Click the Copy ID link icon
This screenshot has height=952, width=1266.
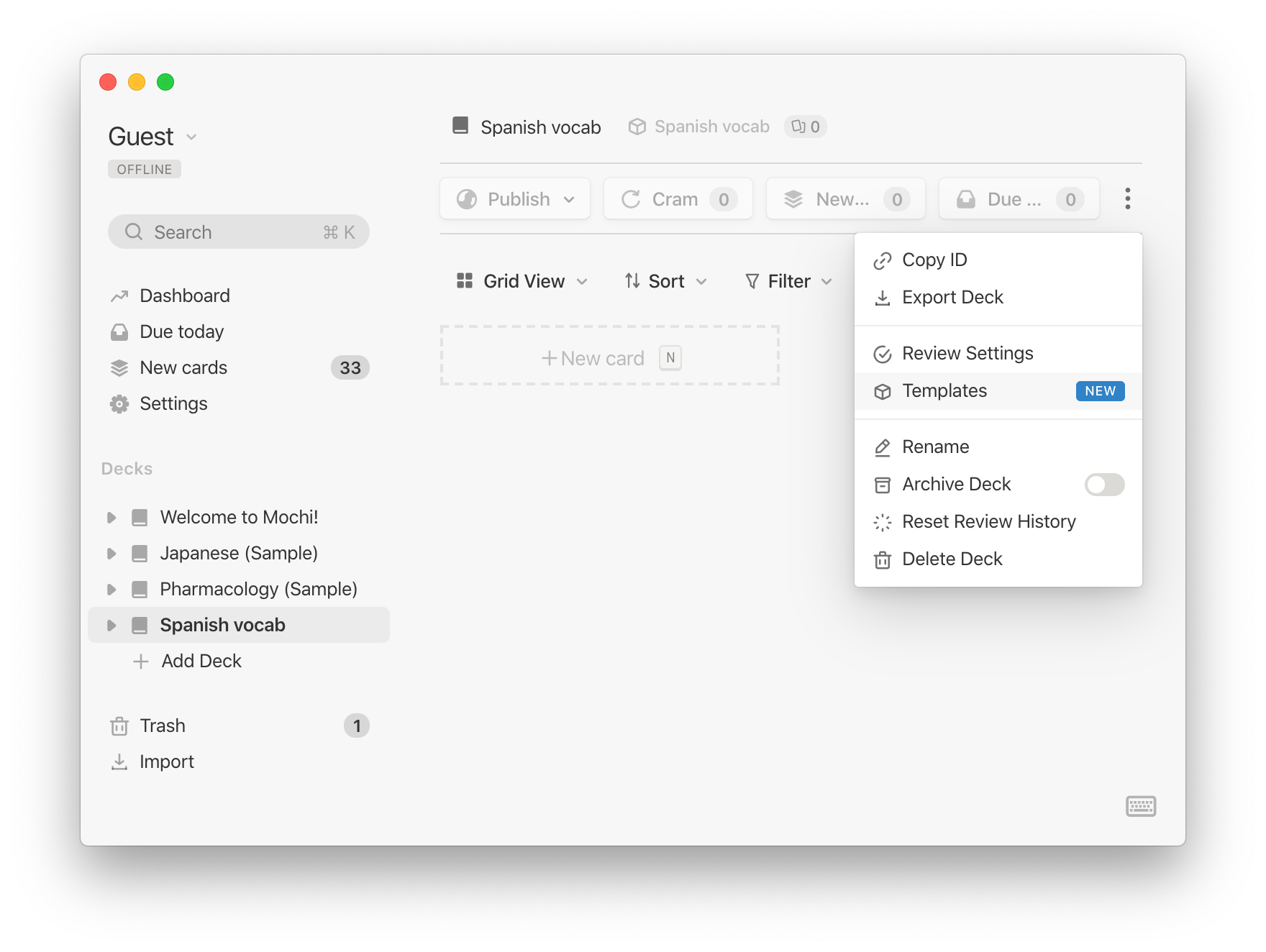[883, 260]
